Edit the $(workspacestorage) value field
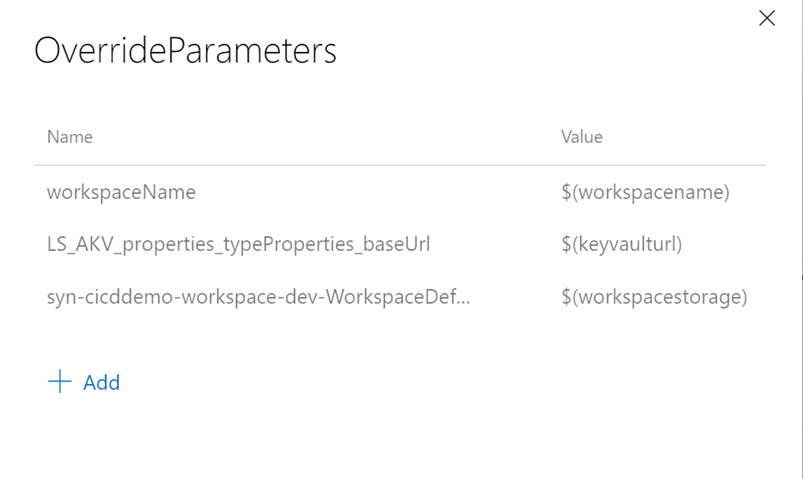 tap(654, 297)
